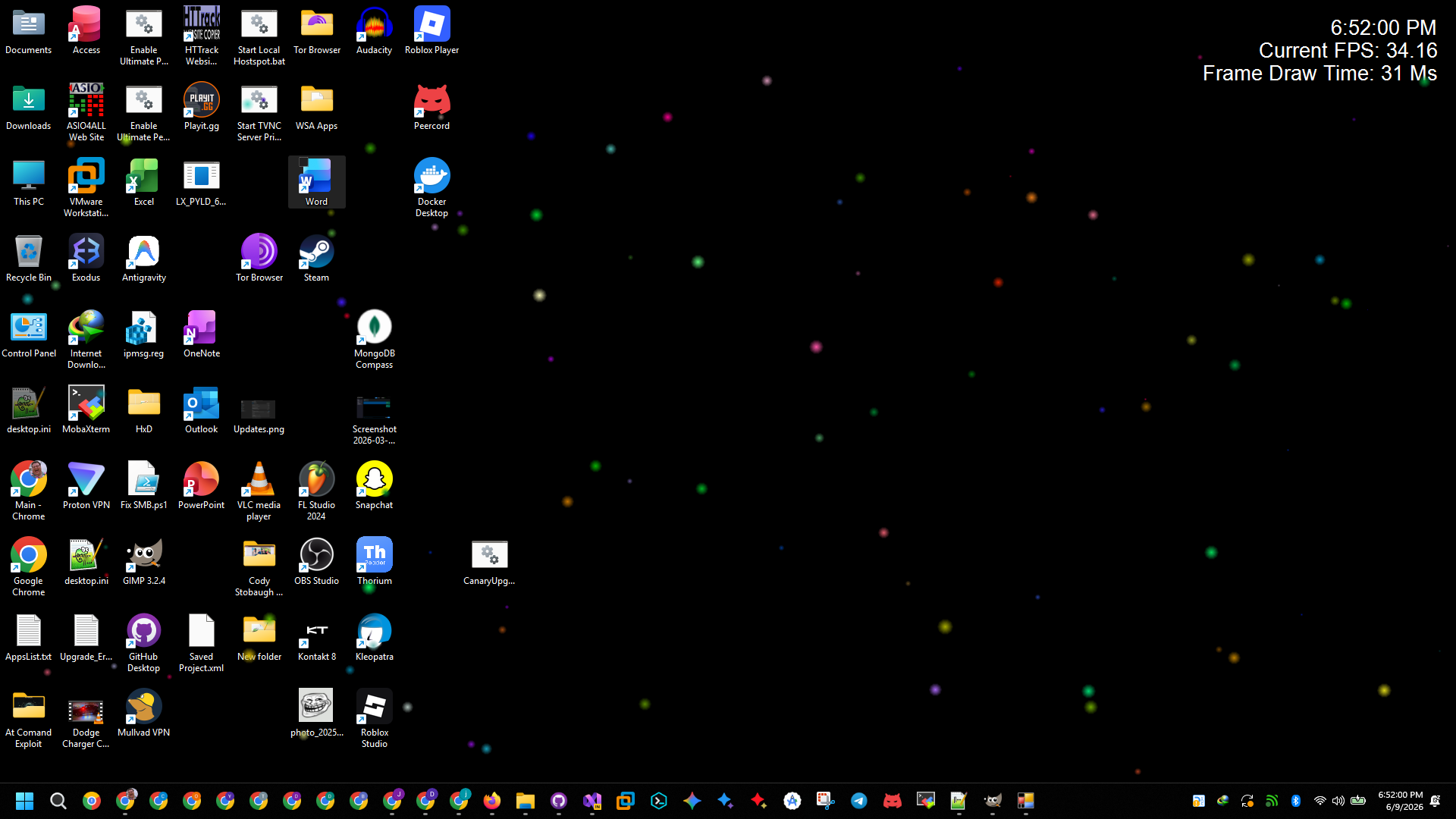The width and height of the screenshot is (1456, 819).
Task: Open the HxD folder icon
Action: click(143, 409)
